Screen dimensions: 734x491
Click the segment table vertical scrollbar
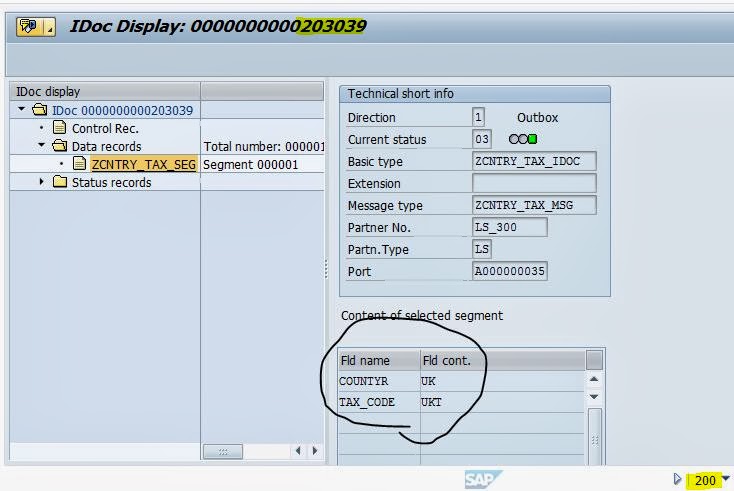[x=595, y=436]
